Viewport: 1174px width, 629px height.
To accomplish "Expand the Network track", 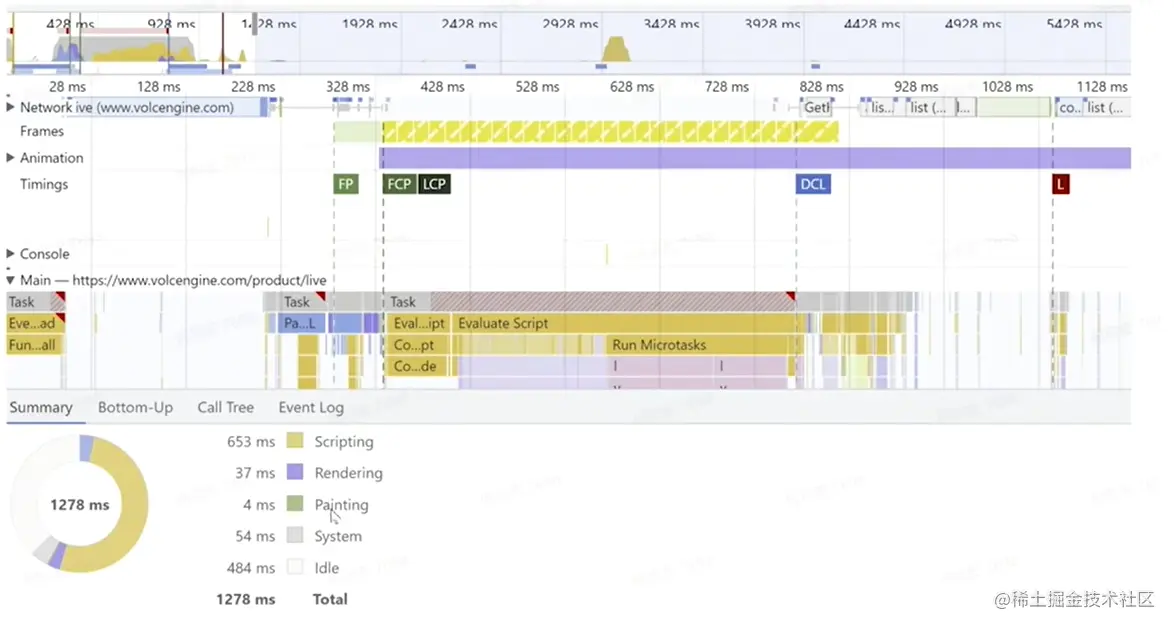I will coord(10,107).
